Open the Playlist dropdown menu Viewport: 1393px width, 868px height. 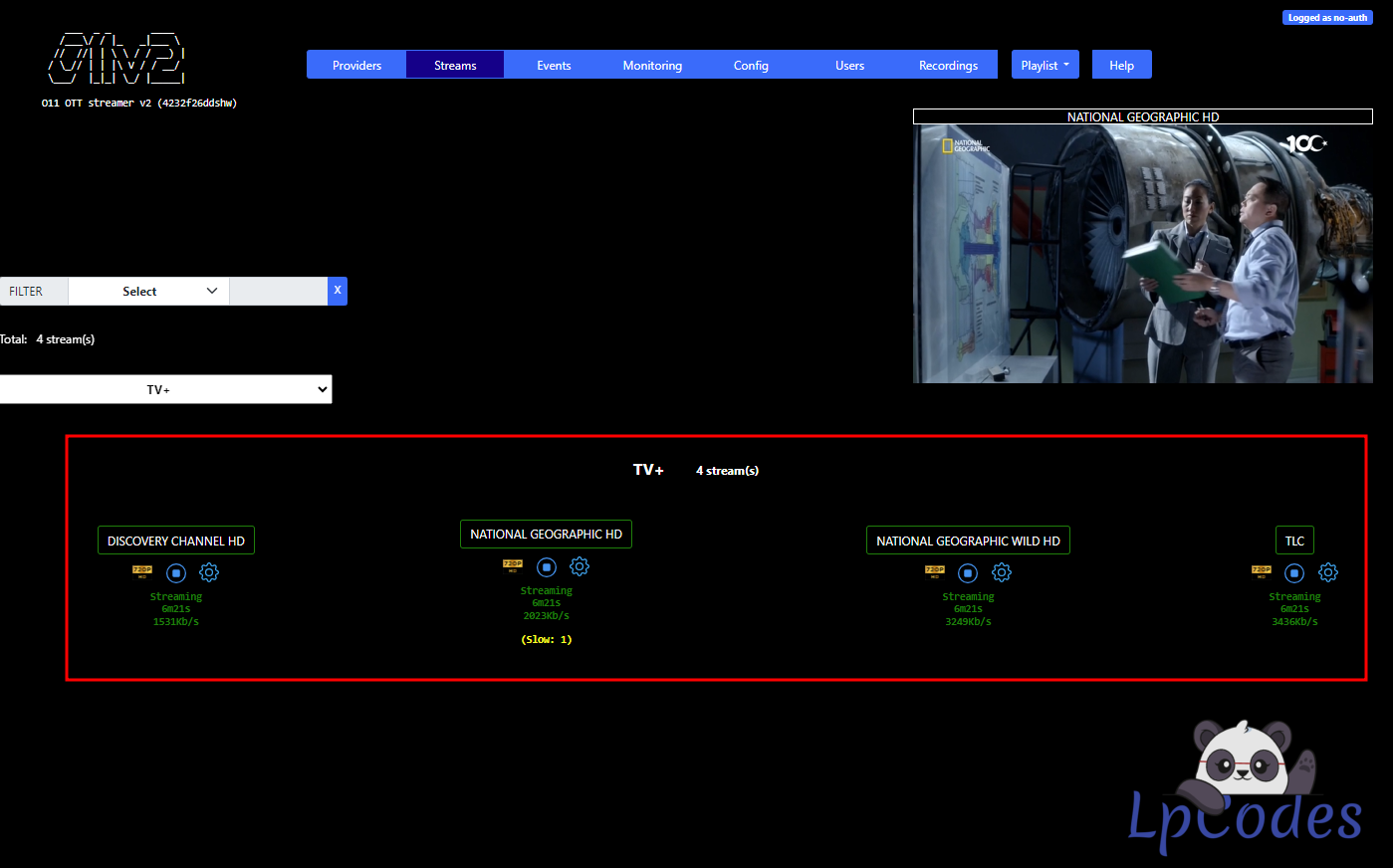point(1045,64)
